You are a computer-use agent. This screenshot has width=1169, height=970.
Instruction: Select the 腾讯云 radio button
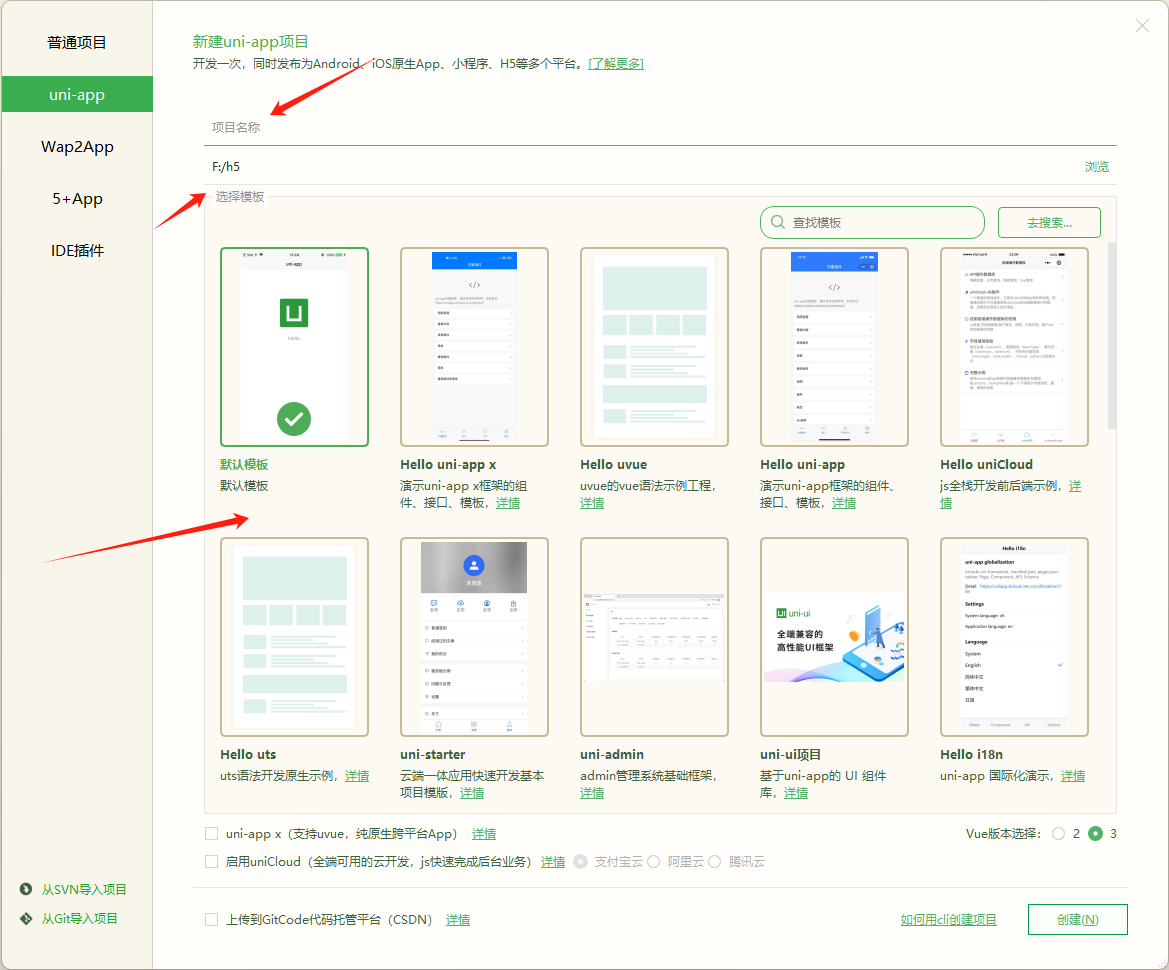click(x=714, y=861)
